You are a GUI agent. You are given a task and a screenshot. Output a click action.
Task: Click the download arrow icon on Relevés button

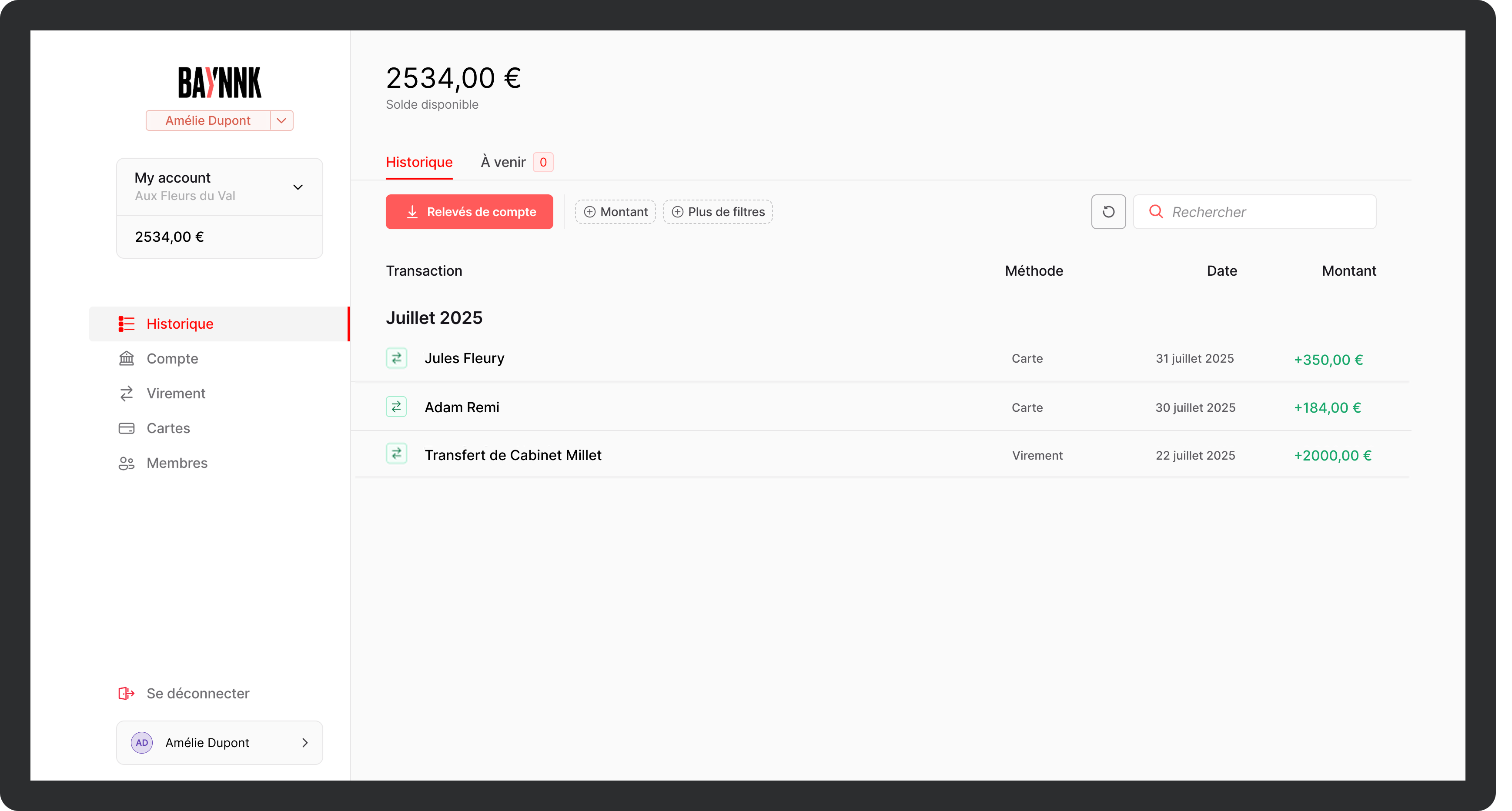tap(412, 212)
